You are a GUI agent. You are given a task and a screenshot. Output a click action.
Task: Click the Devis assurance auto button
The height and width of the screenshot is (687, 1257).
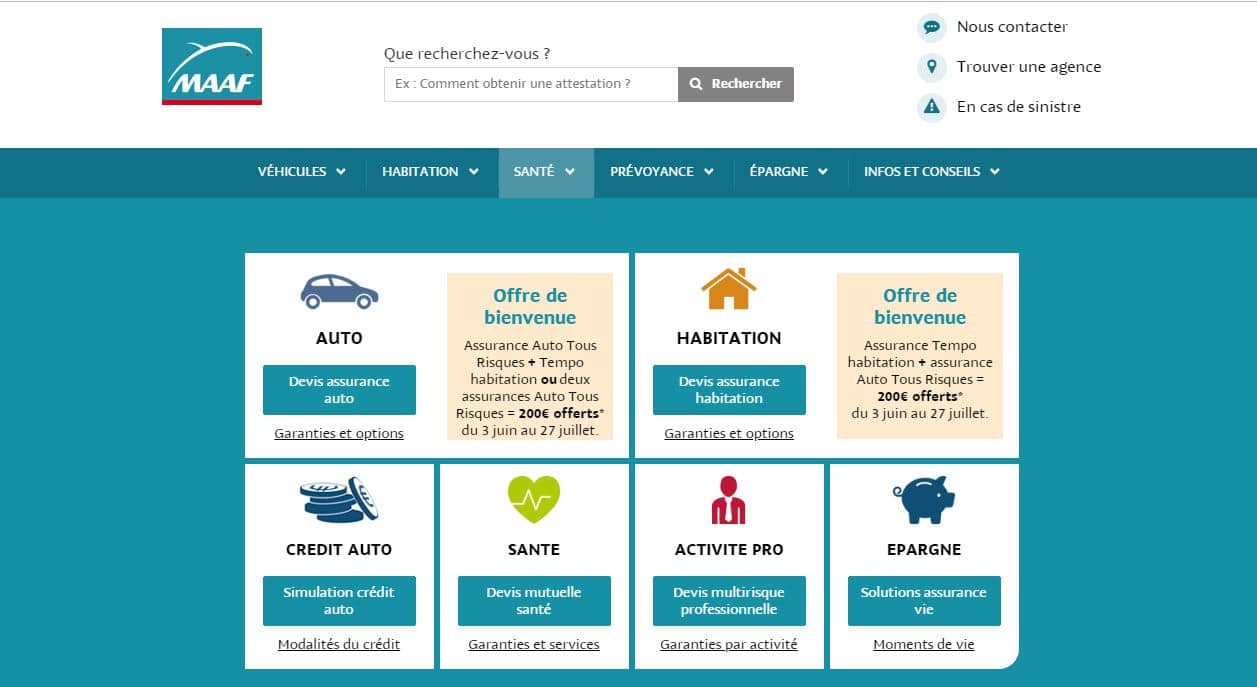tap(339, 389)
